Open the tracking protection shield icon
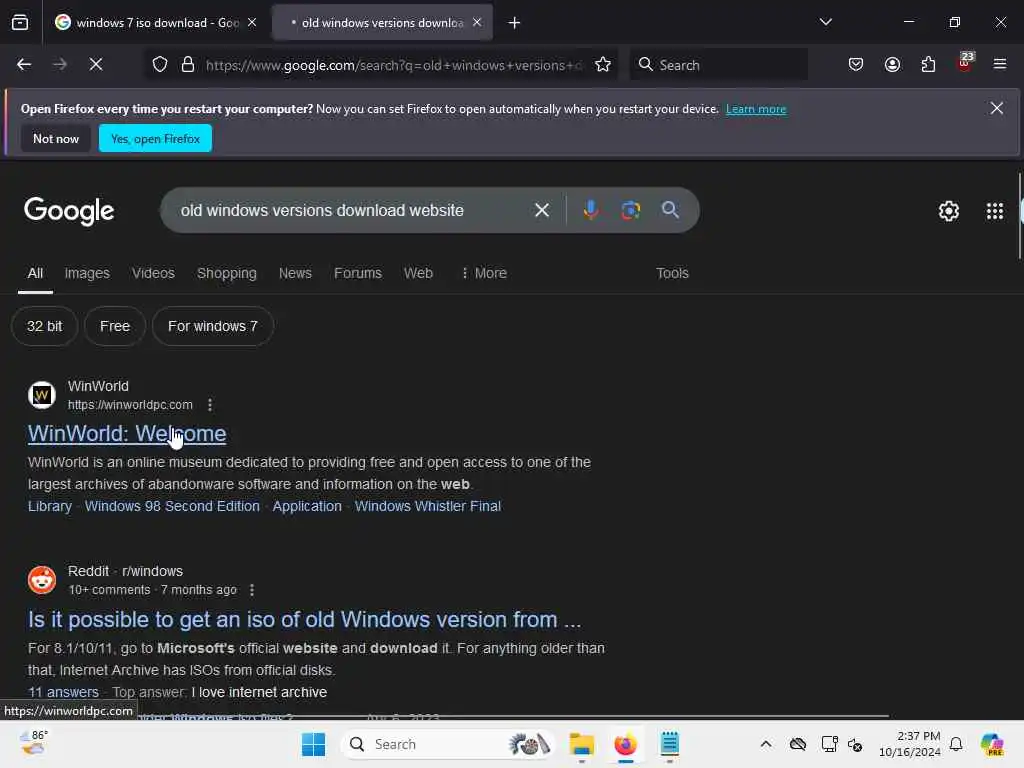This screenshot has width=1024, height=768. point(160,65)
